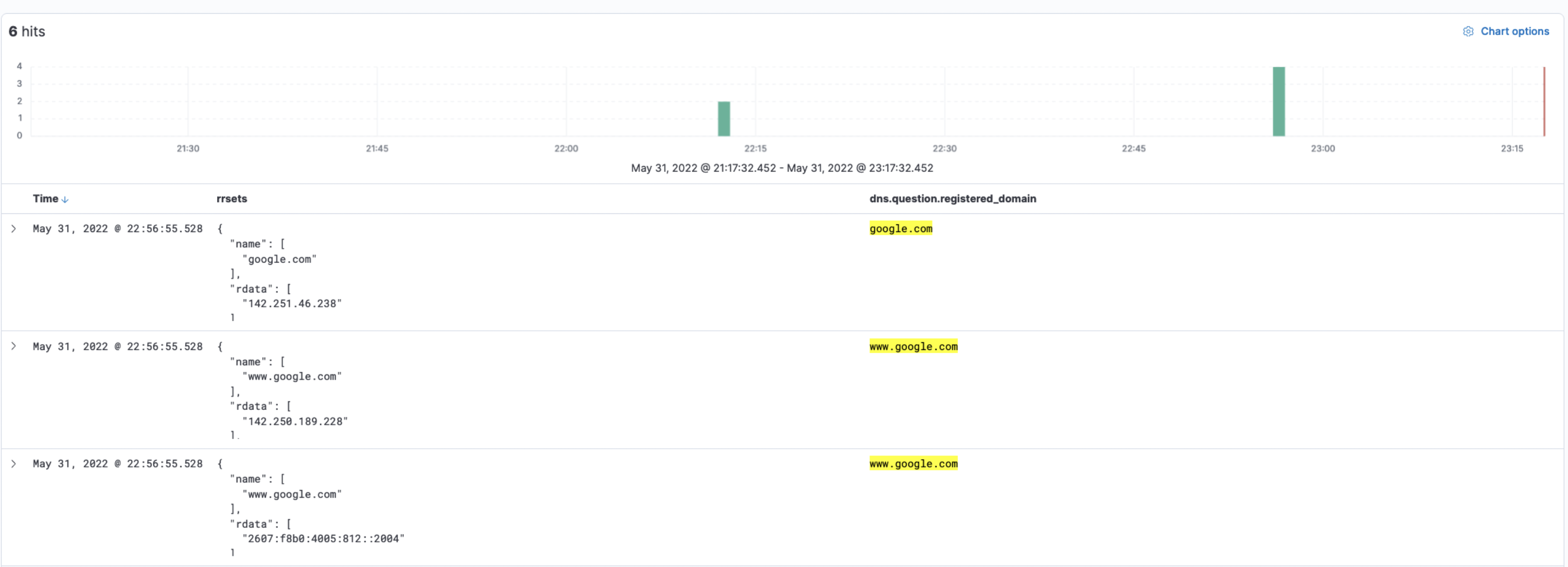Image resolution: width=1568 pixels, height=567 pixels.
Task: Click the highlighted google.com domain value
Action: click(x=901, y=229)
